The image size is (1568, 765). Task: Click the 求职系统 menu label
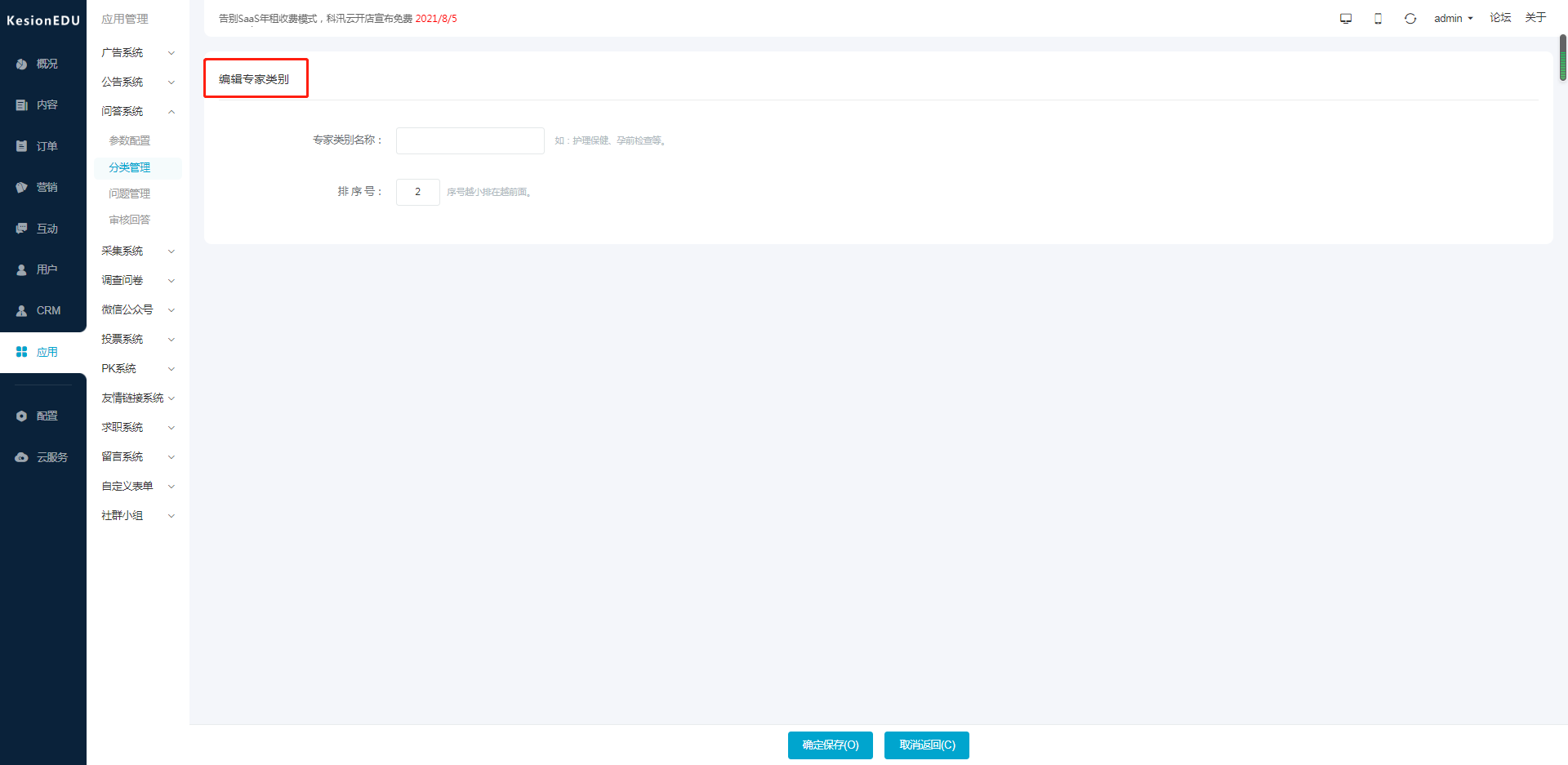[x=122, y=427]
